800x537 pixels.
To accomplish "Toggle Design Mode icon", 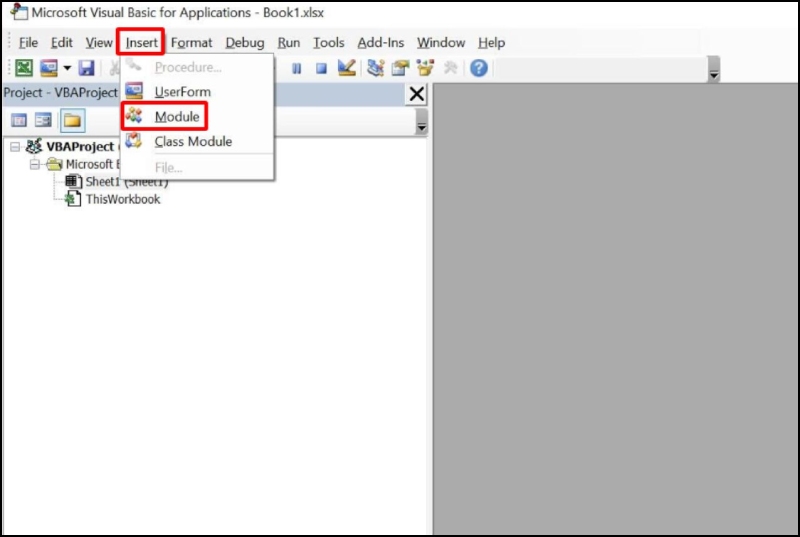I will point(346,68).
